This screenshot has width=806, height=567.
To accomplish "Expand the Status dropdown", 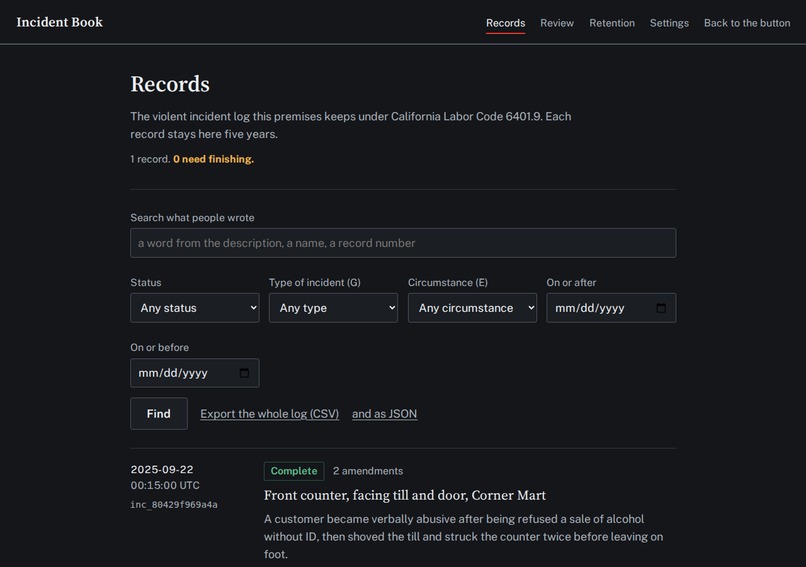I will 195,308.
